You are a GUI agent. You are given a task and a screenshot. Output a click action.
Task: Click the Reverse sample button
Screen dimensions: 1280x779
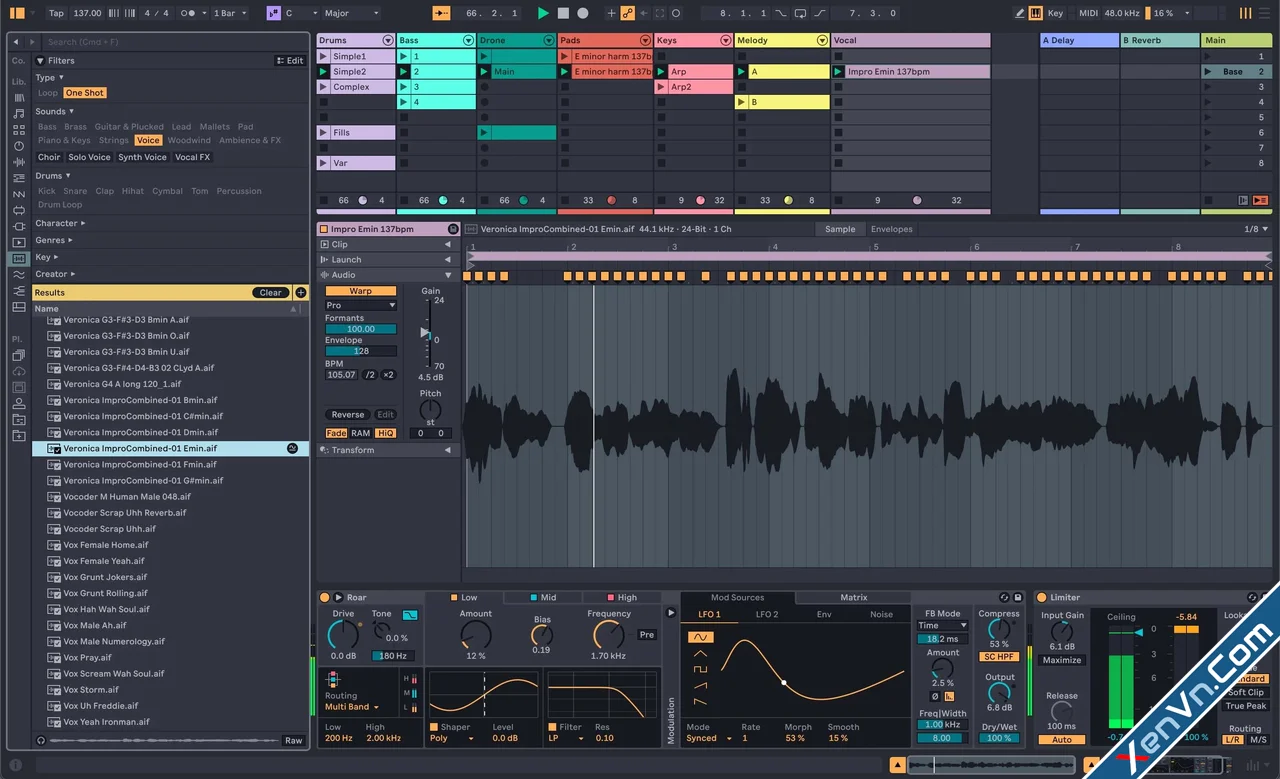[348, 415]
